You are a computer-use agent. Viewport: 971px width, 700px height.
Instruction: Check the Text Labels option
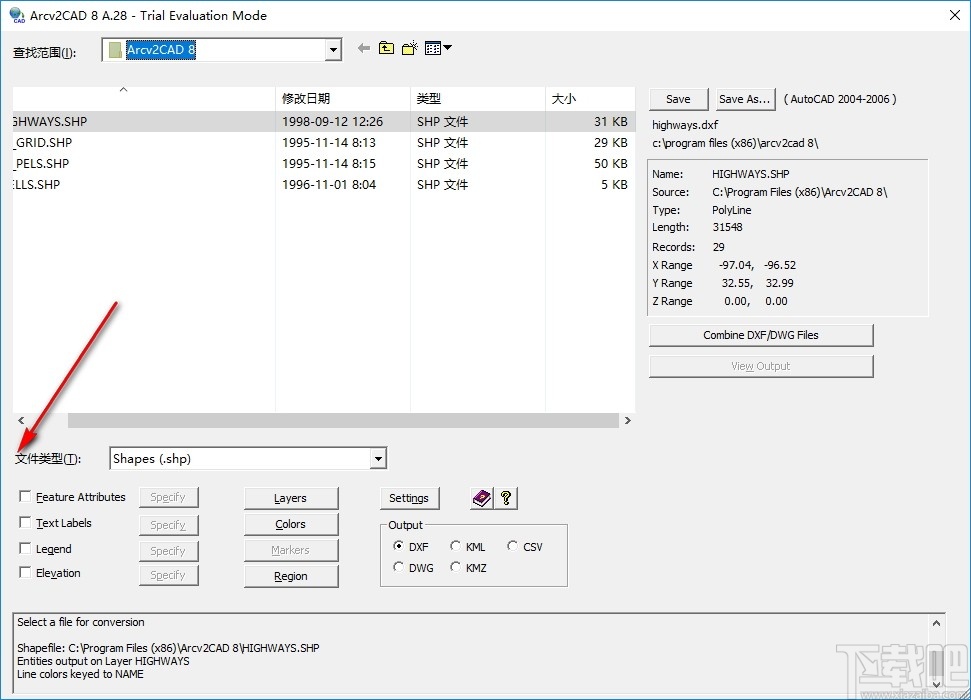(25, 523)
